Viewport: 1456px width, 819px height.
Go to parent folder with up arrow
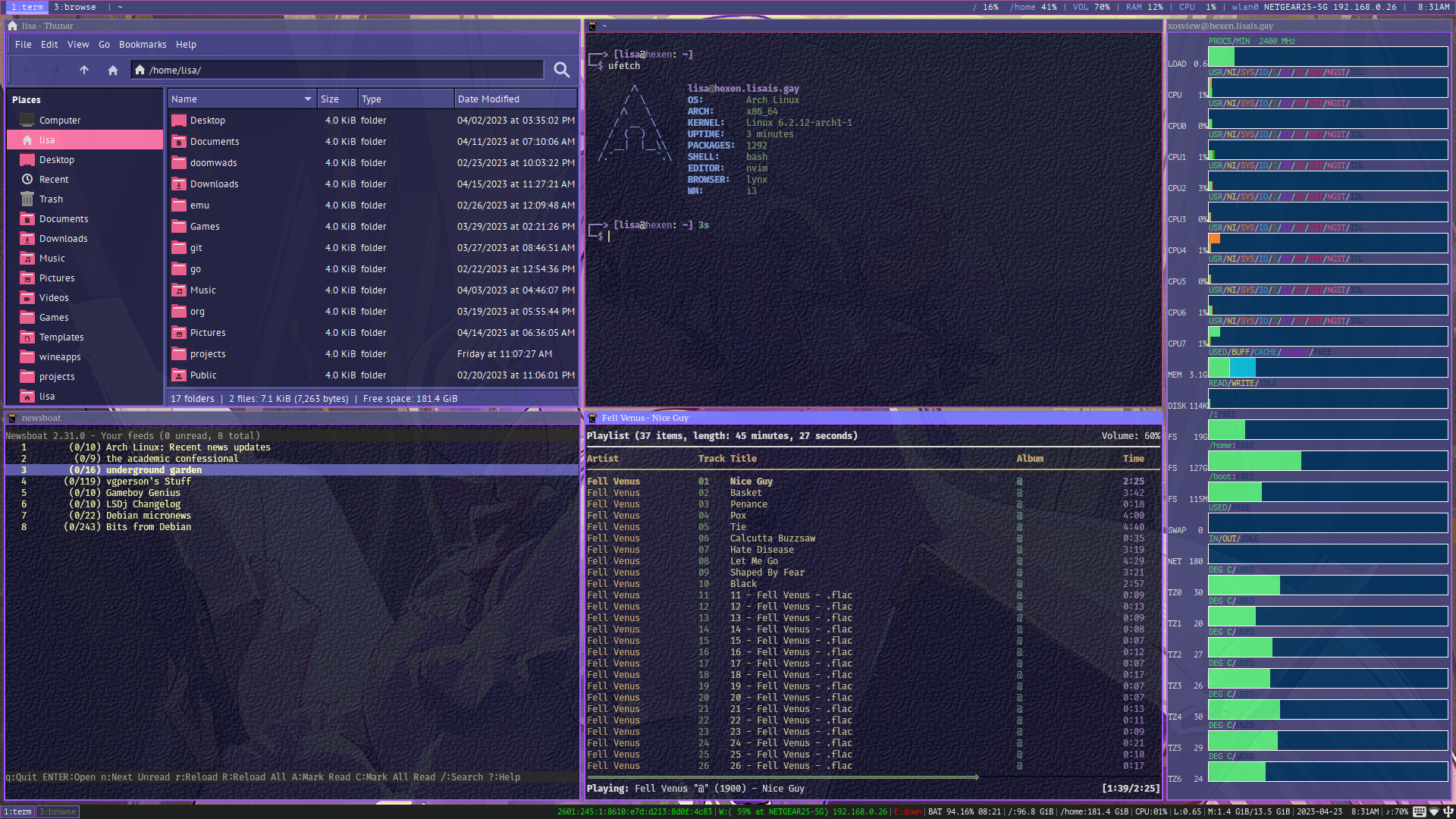click(84, 70)
